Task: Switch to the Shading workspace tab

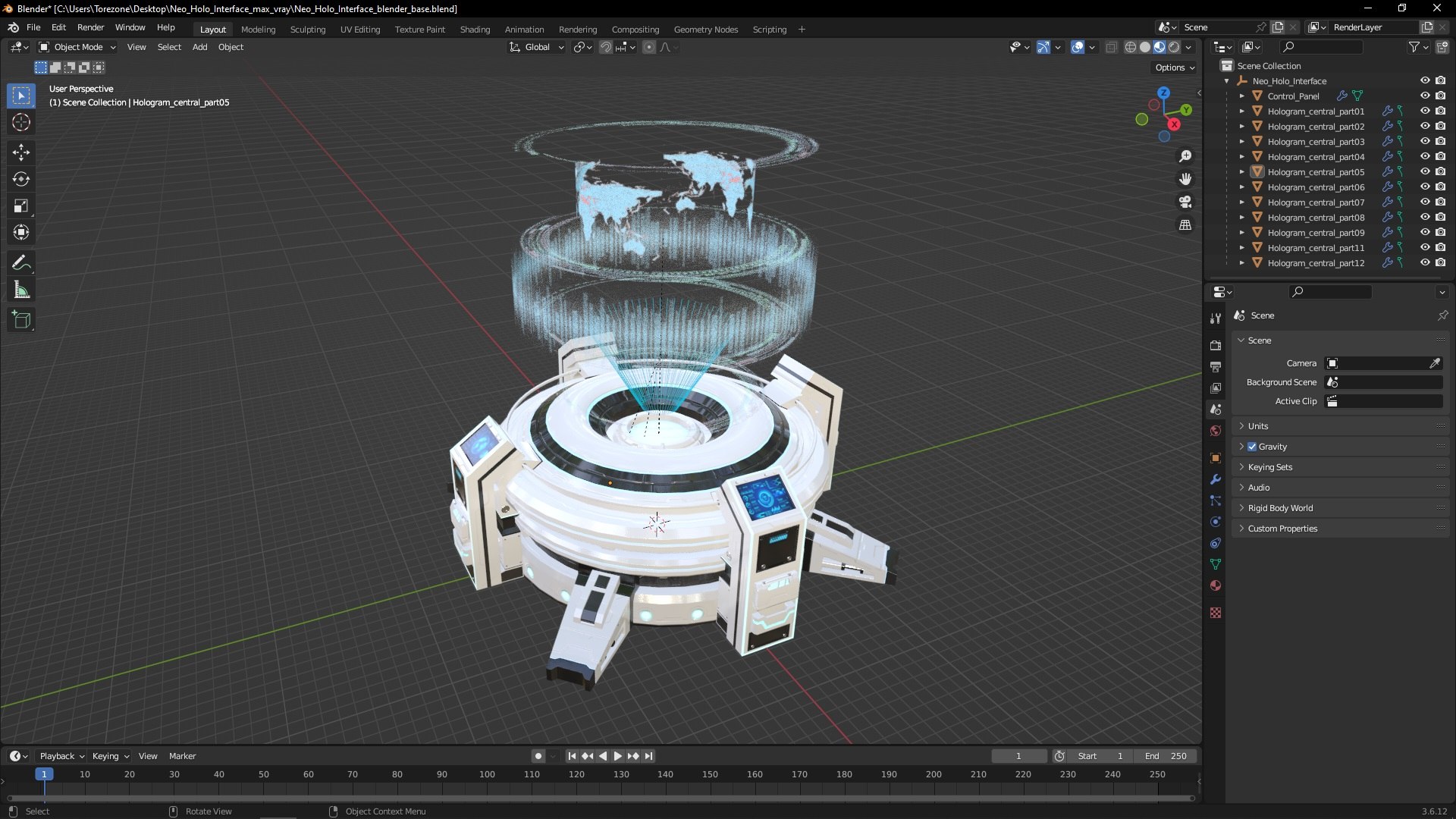Action: (x=475, y=30)
